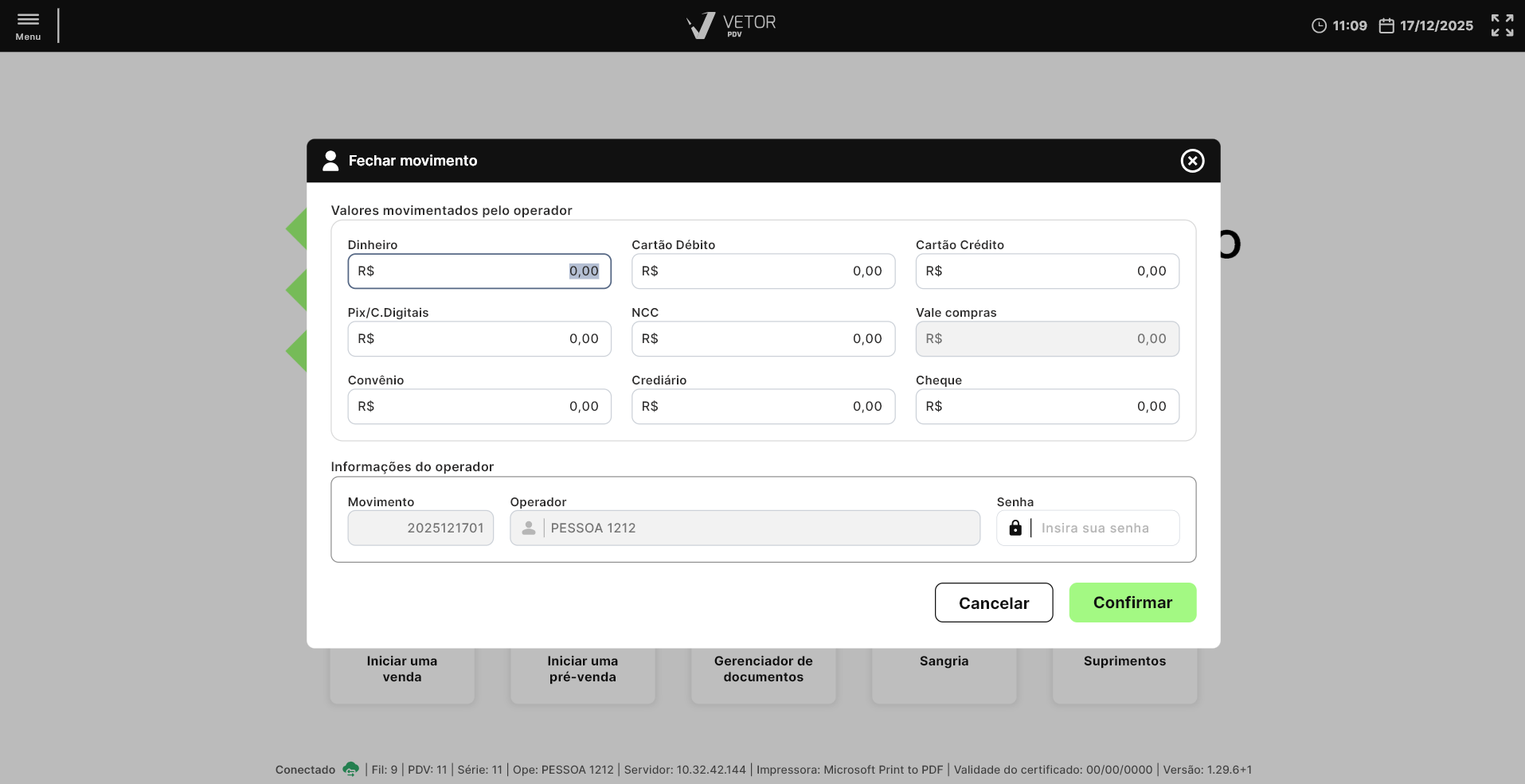Viewport: 1525px width, 784px height.
Task: Cancel closing the movement
Action: (994, 603)
